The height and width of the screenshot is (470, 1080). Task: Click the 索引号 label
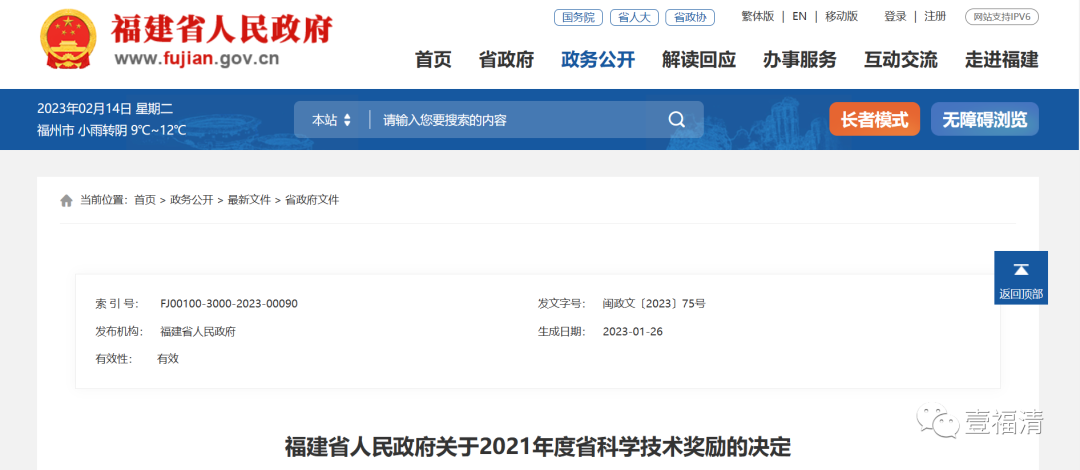[116, 303]
